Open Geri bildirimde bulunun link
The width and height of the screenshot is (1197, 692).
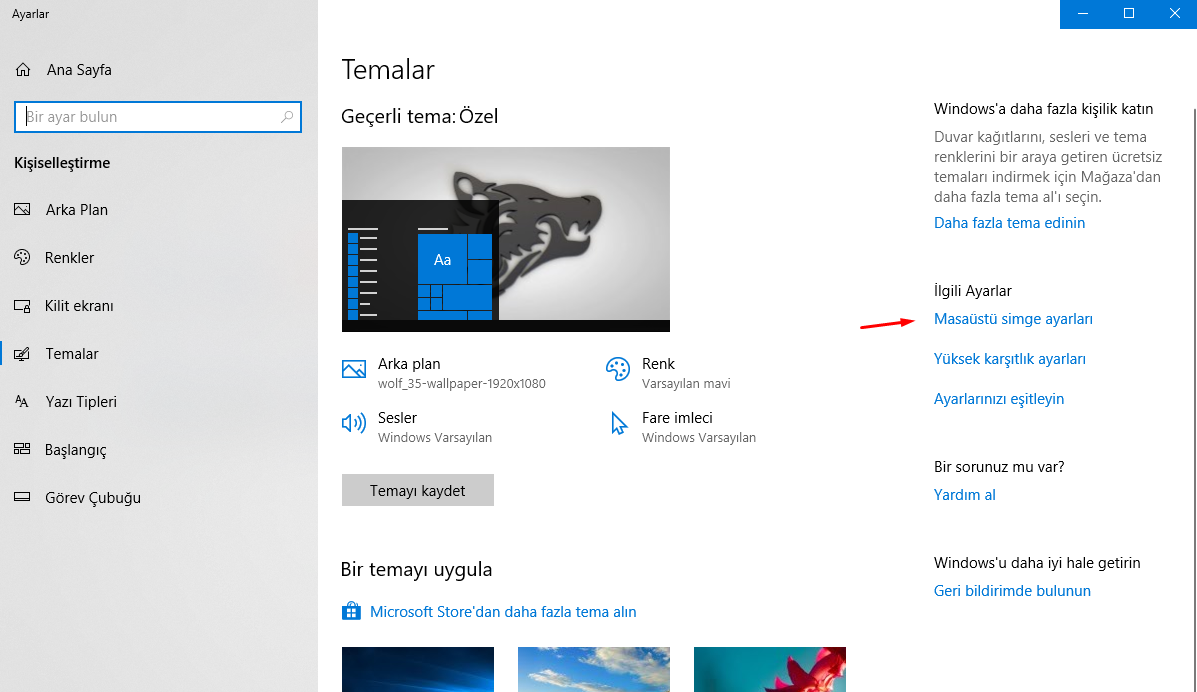[1012, 591]
